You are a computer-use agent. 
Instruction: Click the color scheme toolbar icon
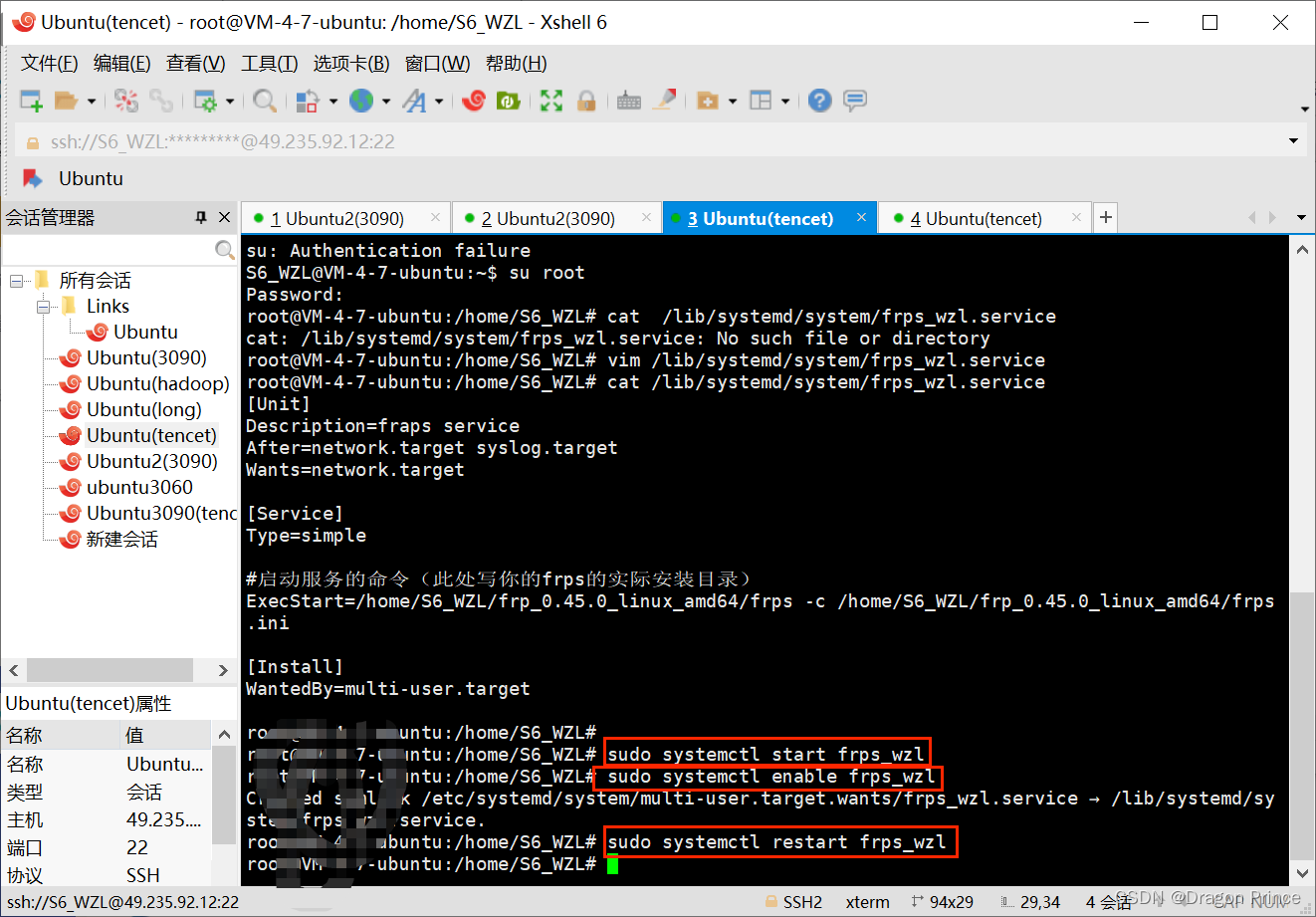pyautogui.click(x=309, y=101)
